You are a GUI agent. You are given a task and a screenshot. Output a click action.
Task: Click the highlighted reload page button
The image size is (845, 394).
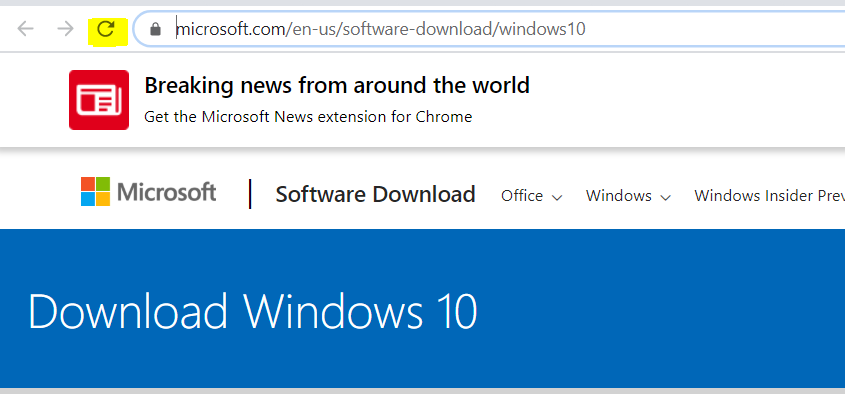coord(106,29)
